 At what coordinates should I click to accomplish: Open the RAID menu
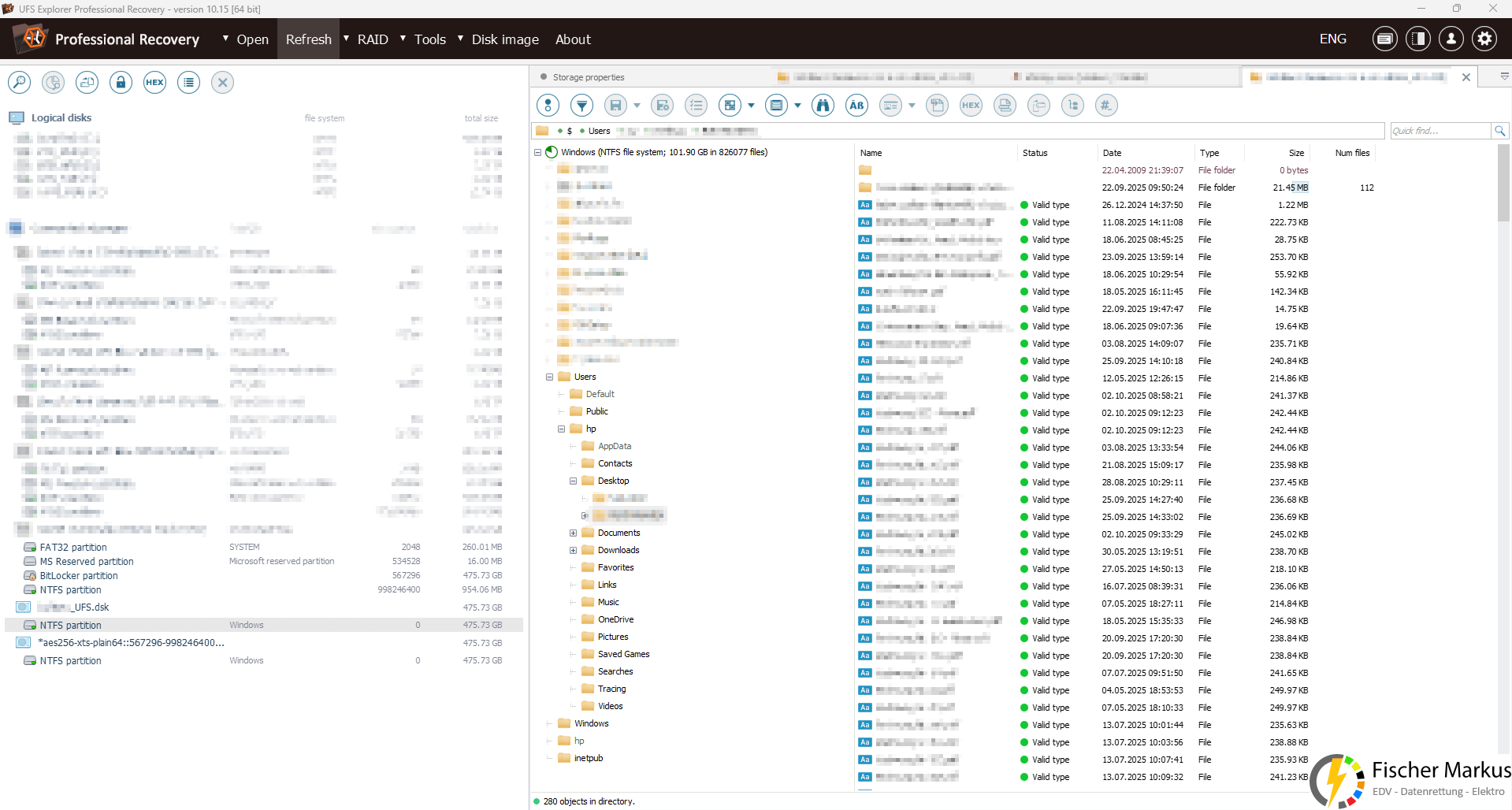(372, 39)
